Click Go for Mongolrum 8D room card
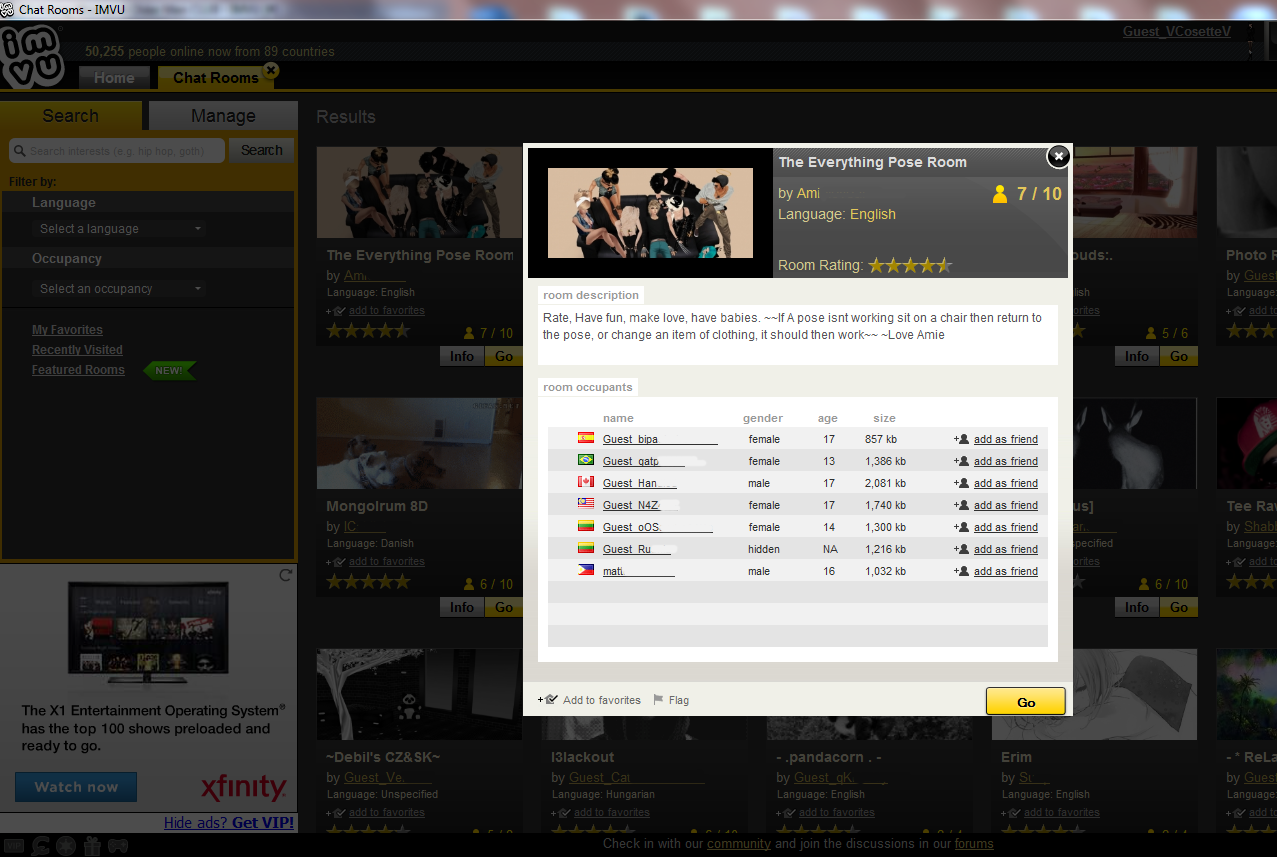The width and height of the screenshot is (1277, 857). [x=504, y=607]
